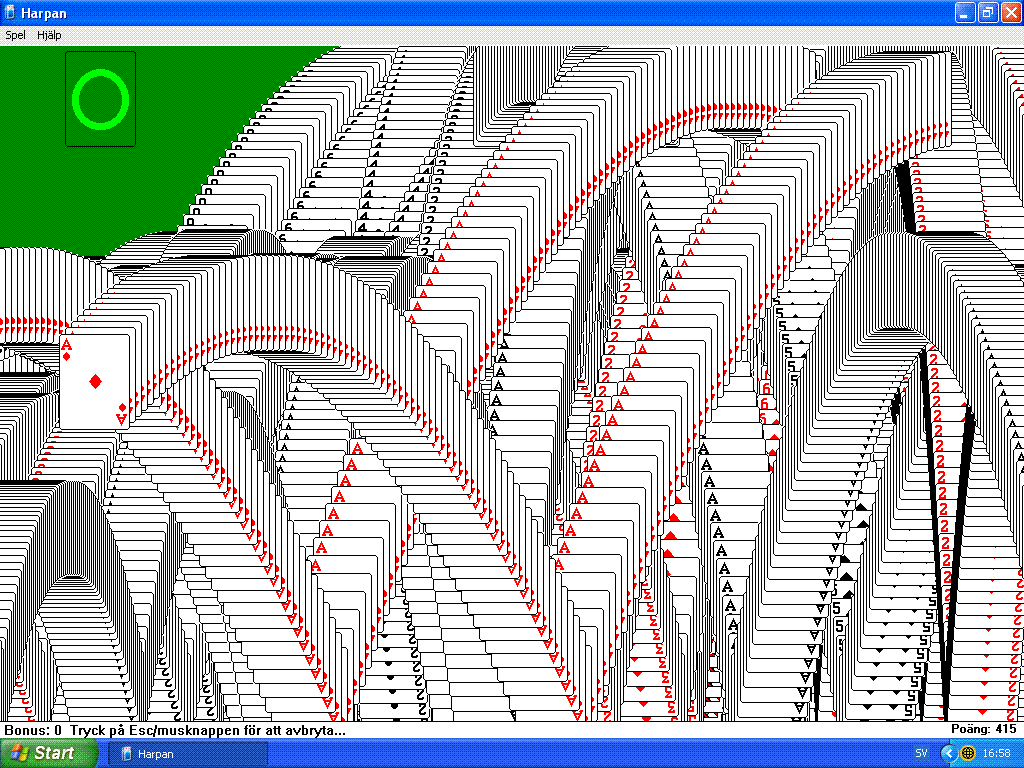Close the Harpan game window
This screenshot has width=1024, height=768.
1009,12
